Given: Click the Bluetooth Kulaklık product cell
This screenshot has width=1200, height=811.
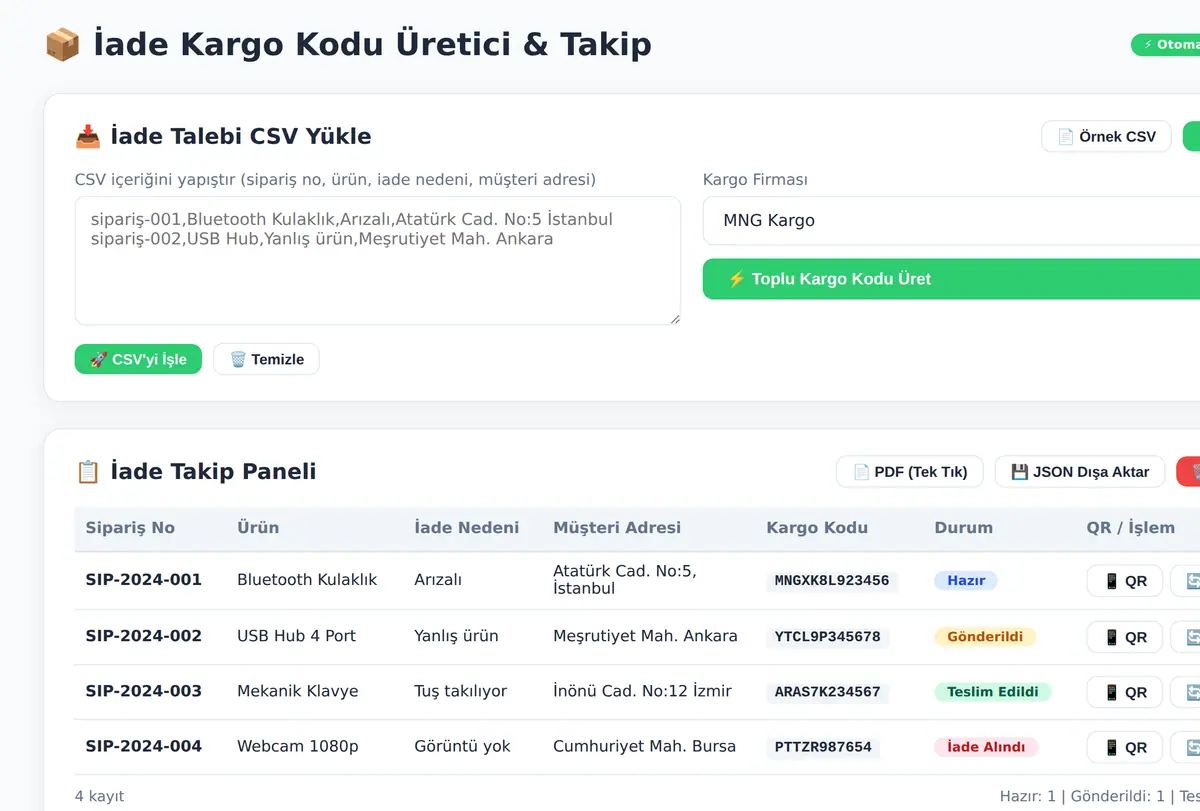Looking at the screenshot, I should click(307, 580).
